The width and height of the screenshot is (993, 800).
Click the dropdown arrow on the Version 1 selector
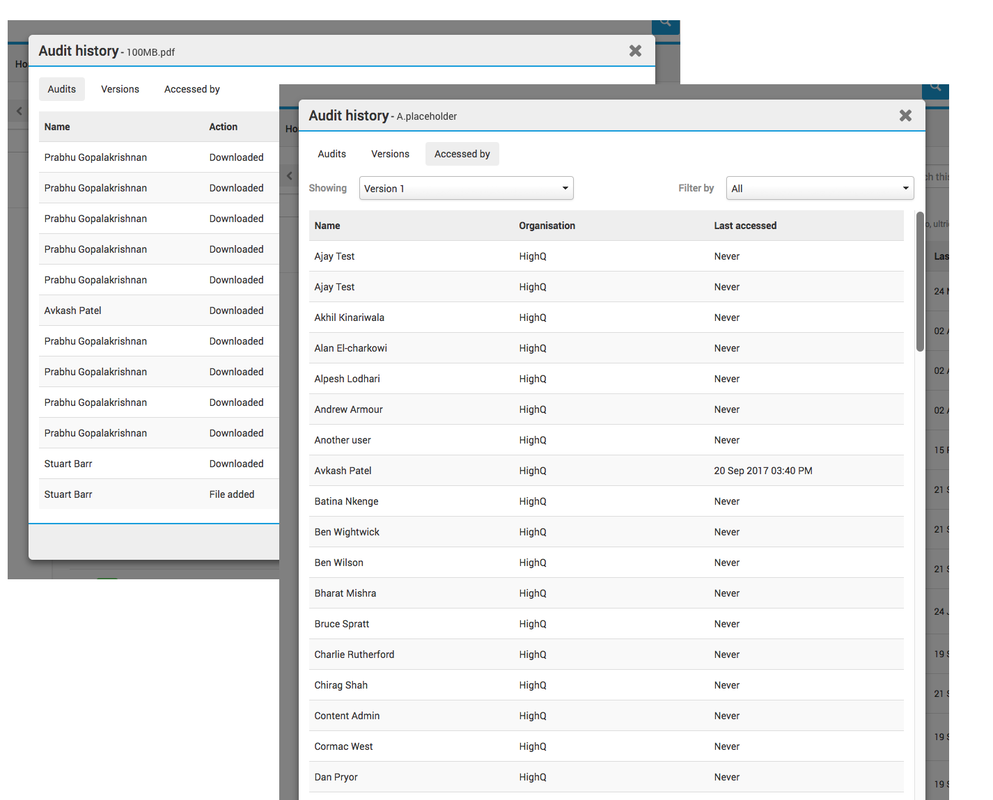[565, 188]
